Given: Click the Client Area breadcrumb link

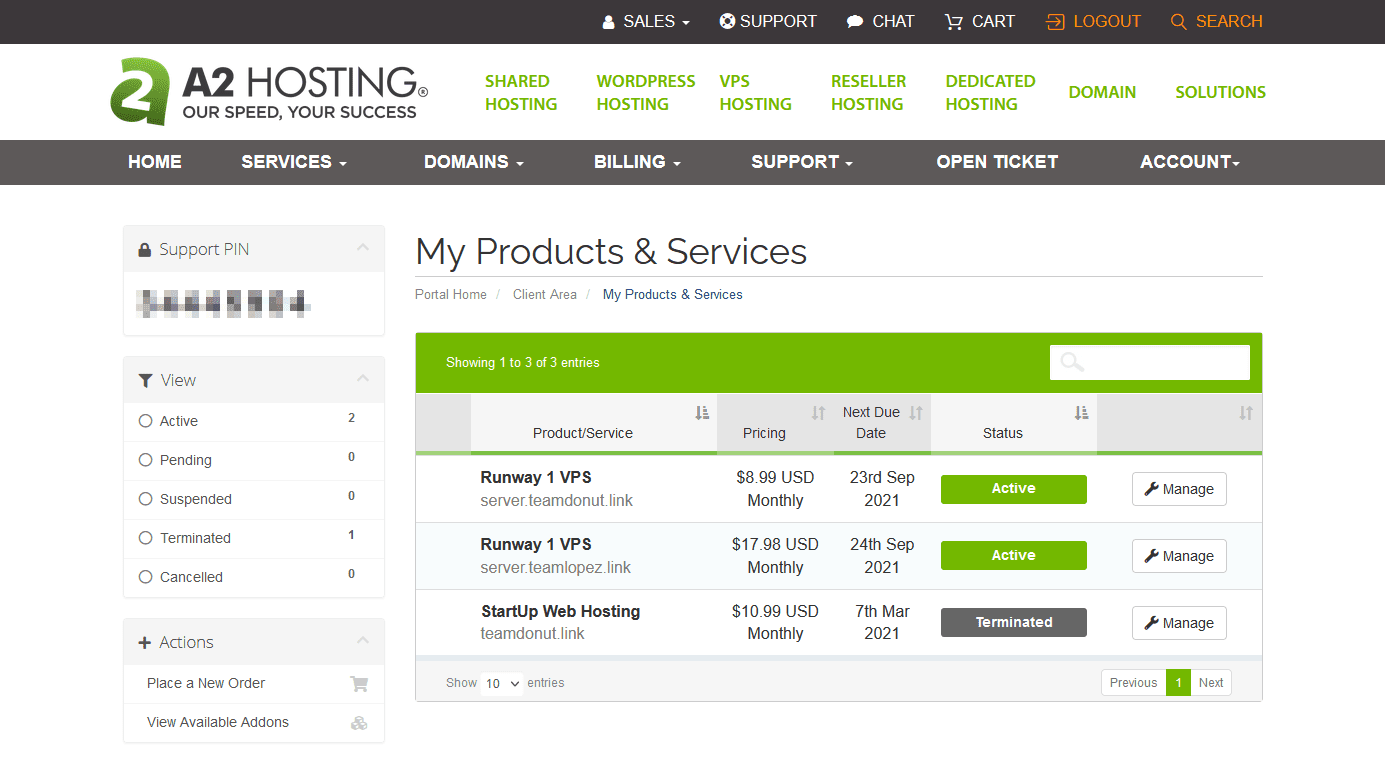Looking at the screenshot, I should pos(545,295).
